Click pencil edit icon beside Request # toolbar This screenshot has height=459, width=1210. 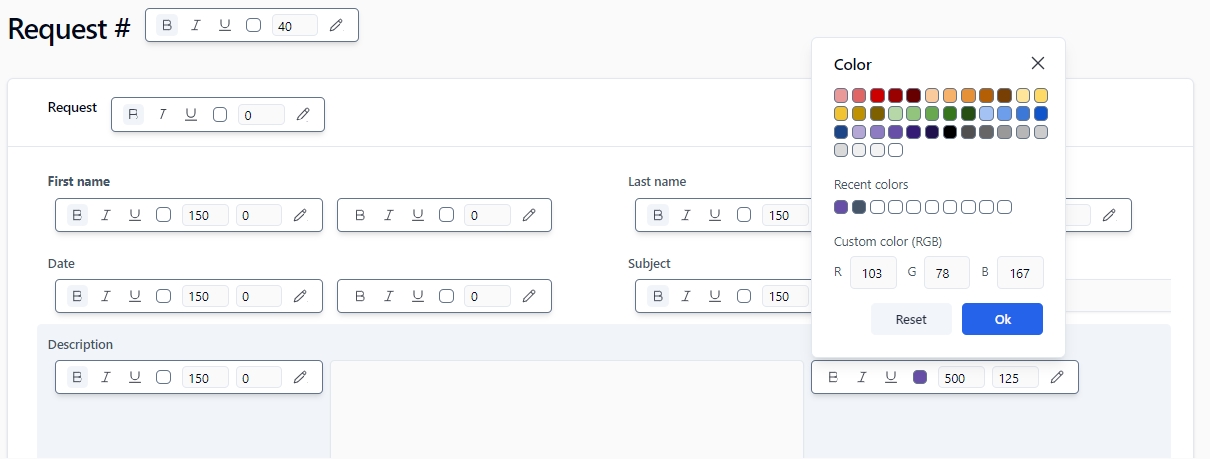[336, 25]
